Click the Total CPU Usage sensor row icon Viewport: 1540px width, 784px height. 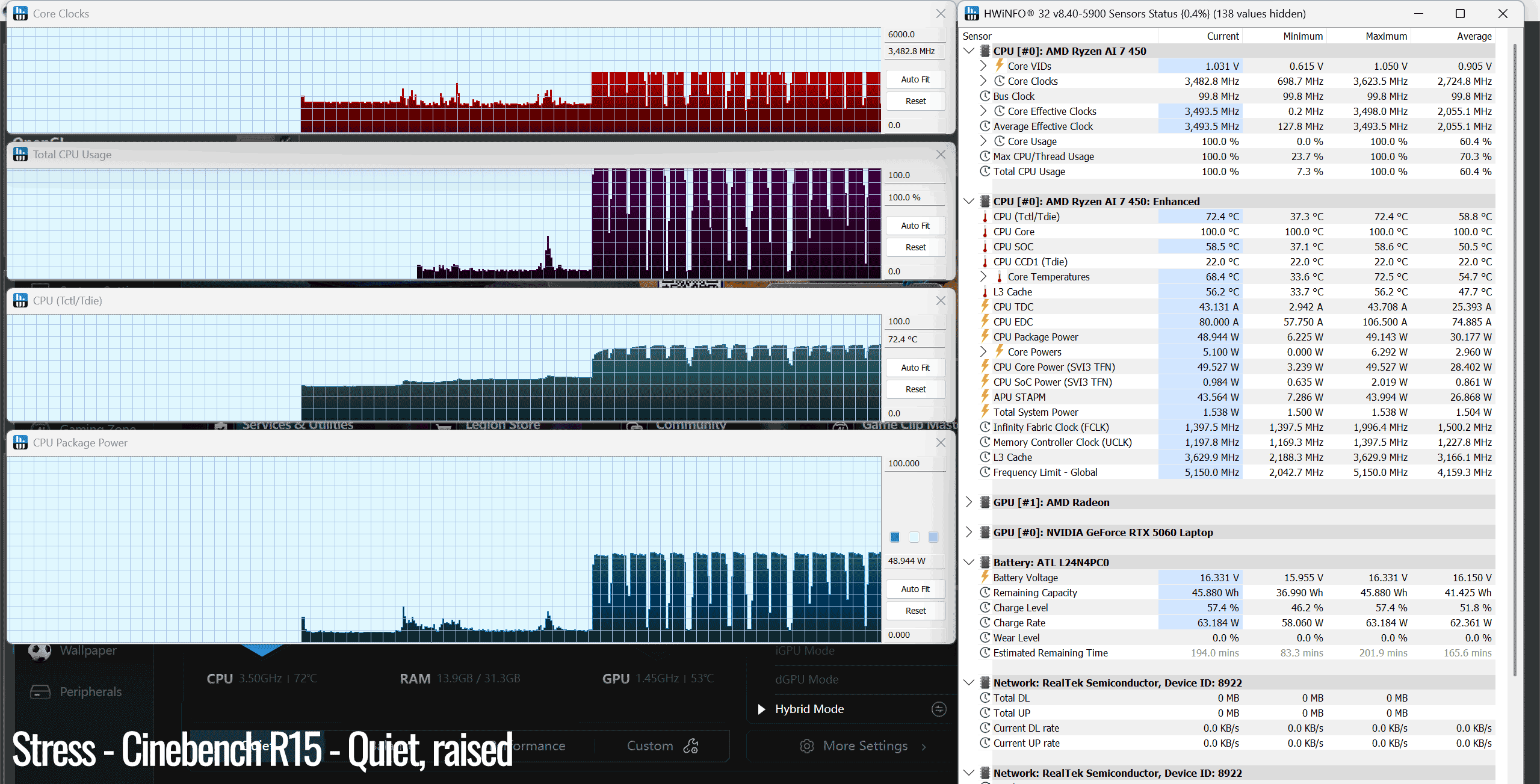coord(985,171)
